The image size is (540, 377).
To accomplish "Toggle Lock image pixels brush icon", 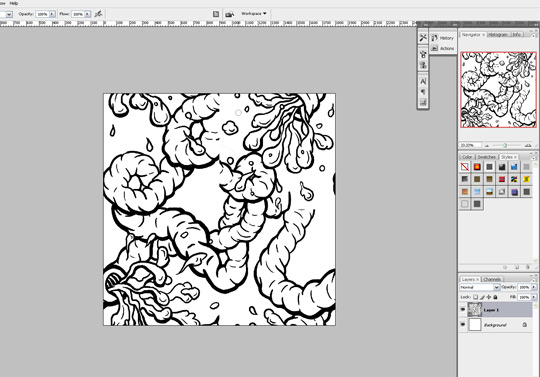I will coord(482,297).
